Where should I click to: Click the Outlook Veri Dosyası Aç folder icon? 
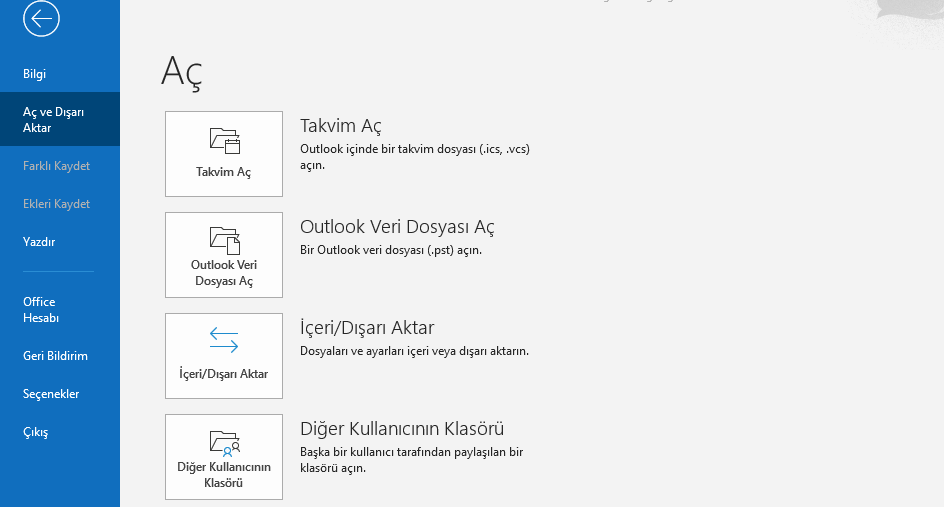(225, 240)
